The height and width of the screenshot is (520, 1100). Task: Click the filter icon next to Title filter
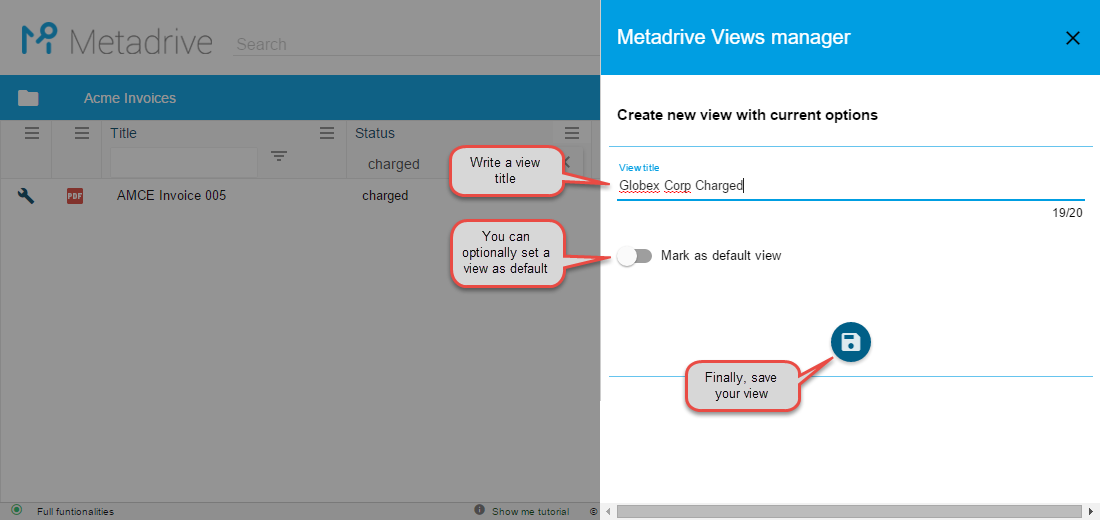(279, 156)
